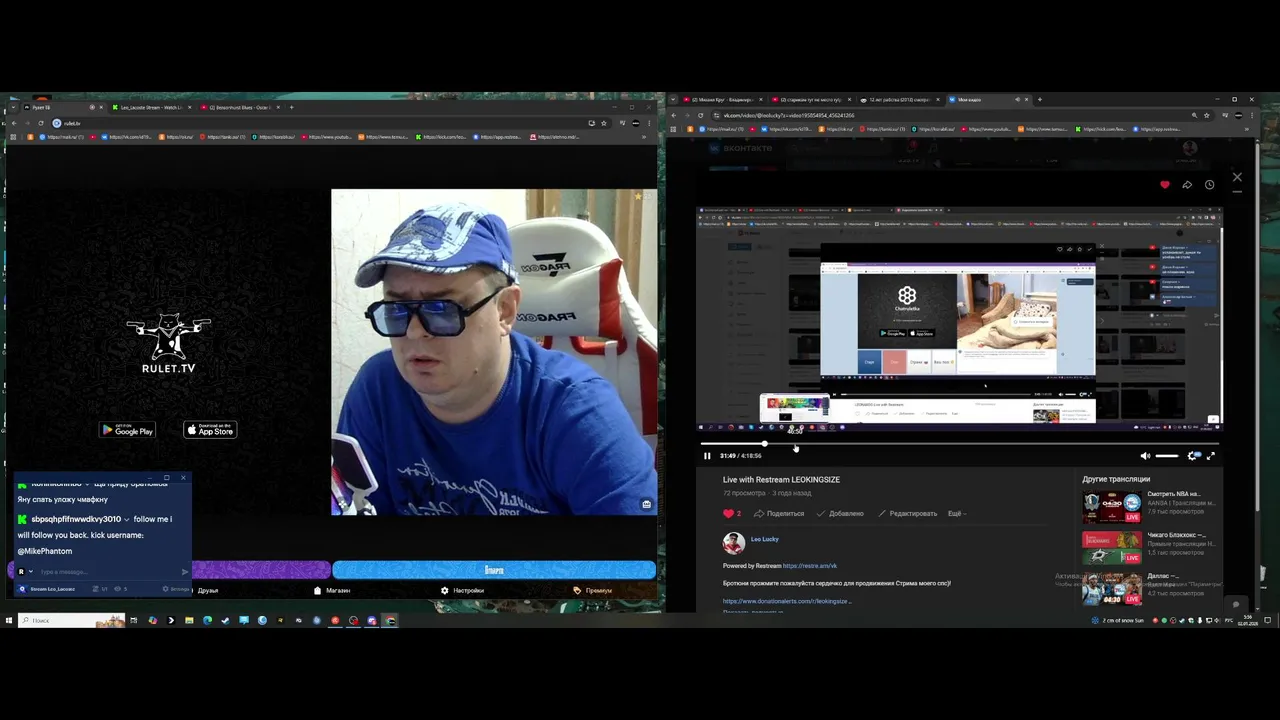1280x720 pixels.
Task: Open Windows Start menu
Action: 9,620
